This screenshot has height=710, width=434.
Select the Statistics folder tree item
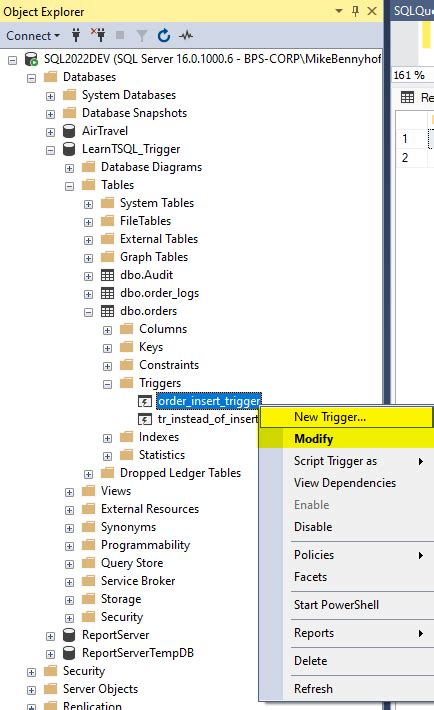[162, 455]
